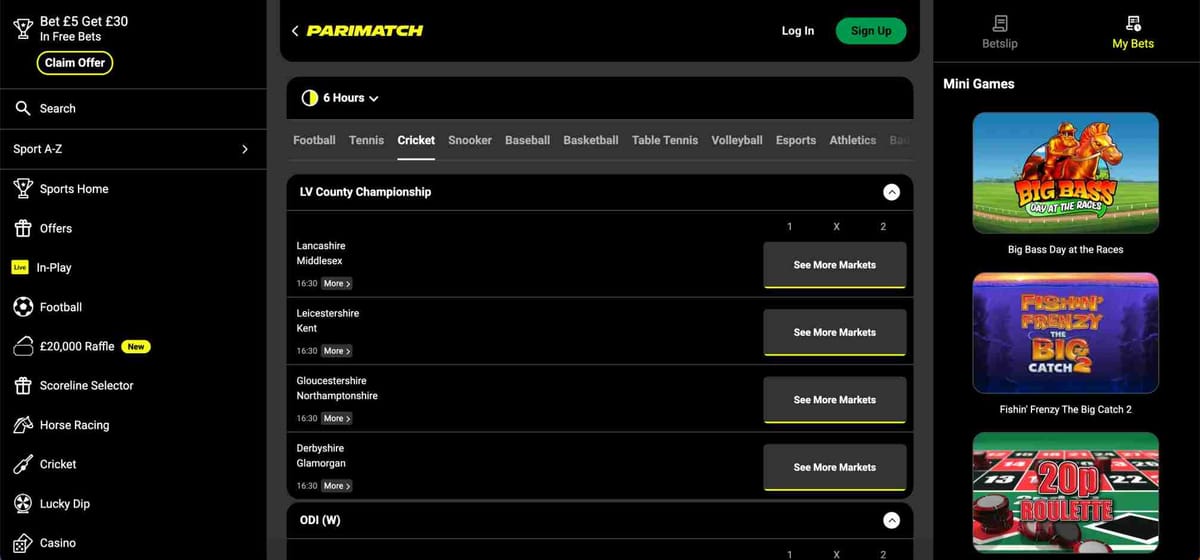Image resolution: width=1200 pixels, height=560 pixels.
Task: Click the Northamptonshire team name
Action: (337, 396)
